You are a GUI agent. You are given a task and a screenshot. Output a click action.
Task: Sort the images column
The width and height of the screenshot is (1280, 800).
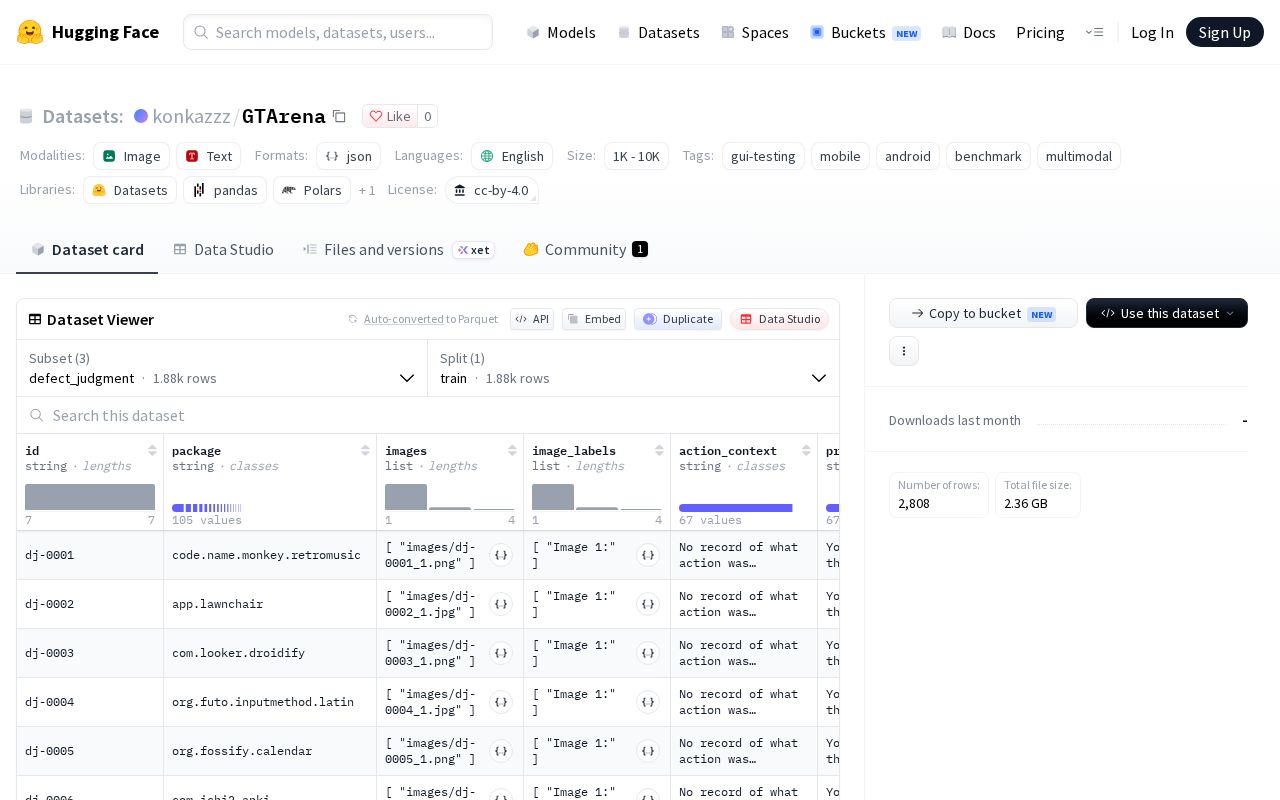pos(512,451)
